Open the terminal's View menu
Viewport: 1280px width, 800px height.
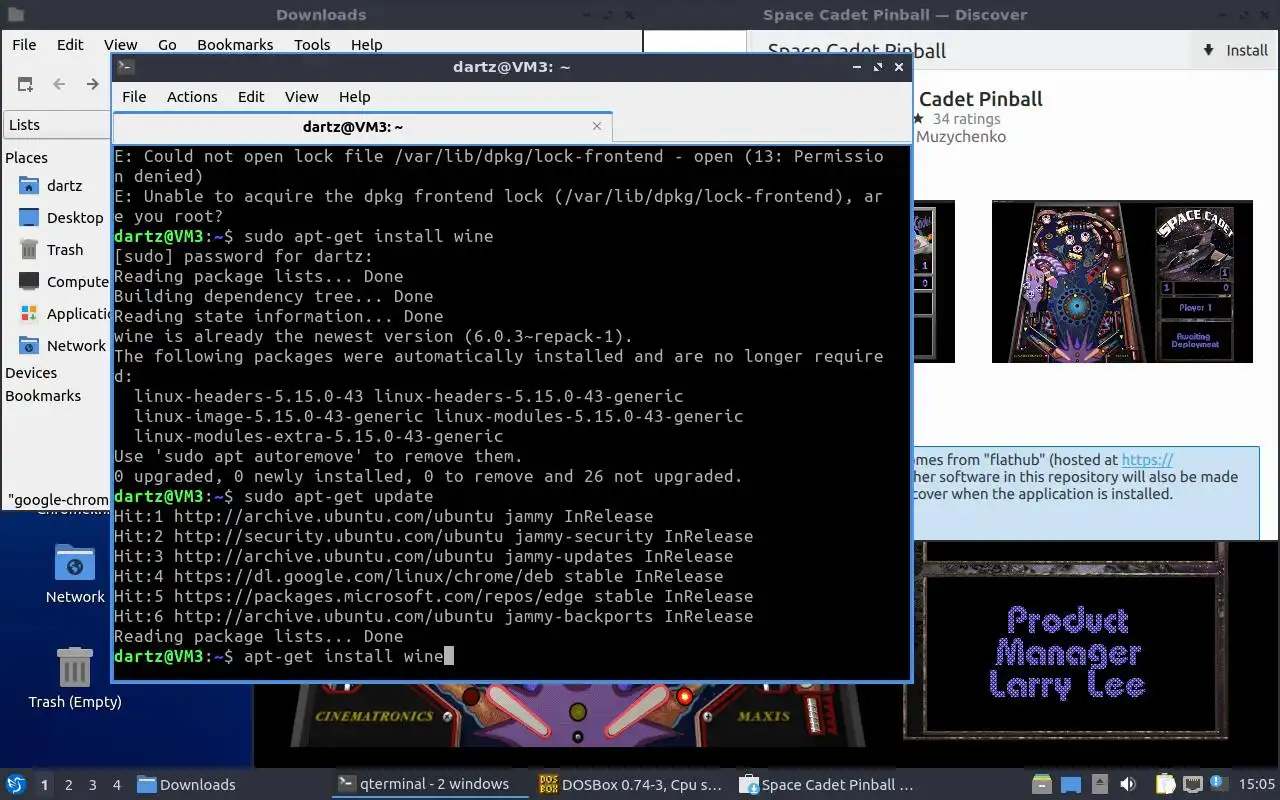301,97
